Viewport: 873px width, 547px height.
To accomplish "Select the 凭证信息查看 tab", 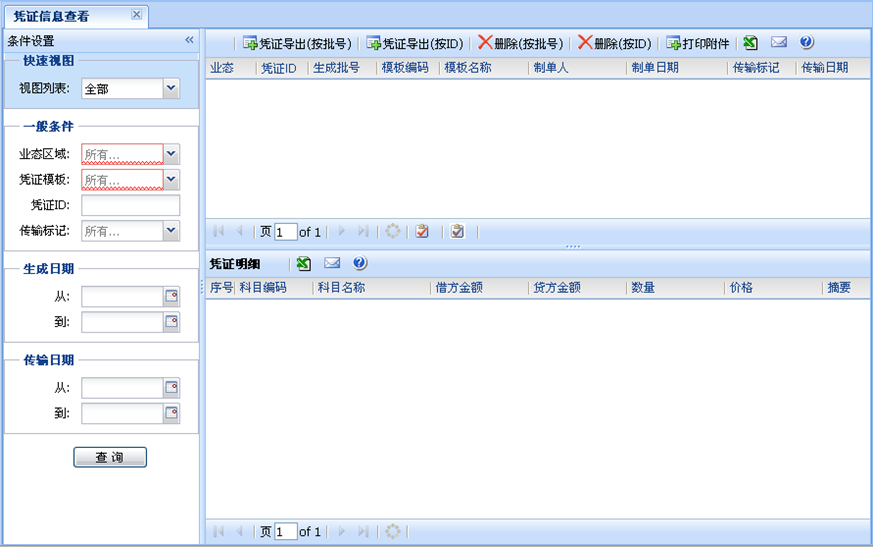I will coord(65,16).
